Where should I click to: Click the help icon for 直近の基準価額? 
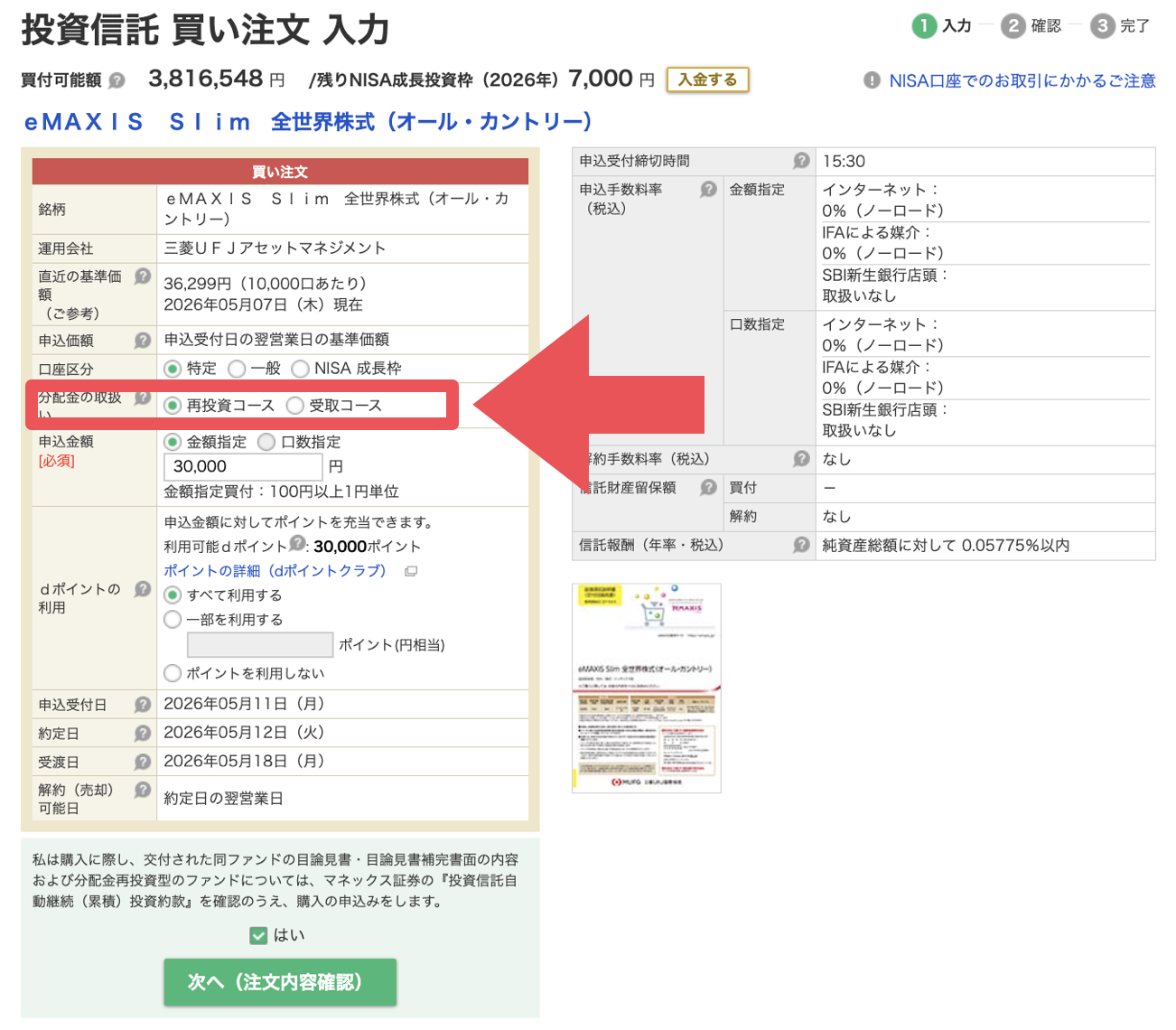tap(143, 276)
